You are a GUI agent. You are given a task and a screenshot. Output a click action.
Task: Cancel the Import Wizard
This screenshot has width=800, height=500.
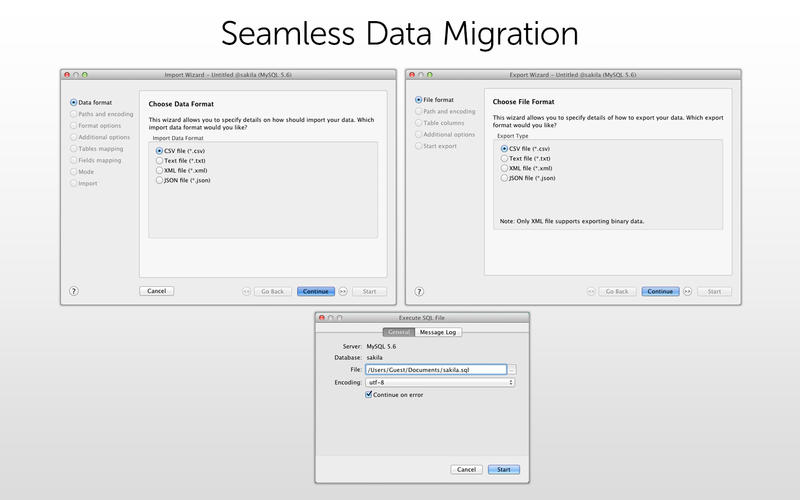click(156, 291)
